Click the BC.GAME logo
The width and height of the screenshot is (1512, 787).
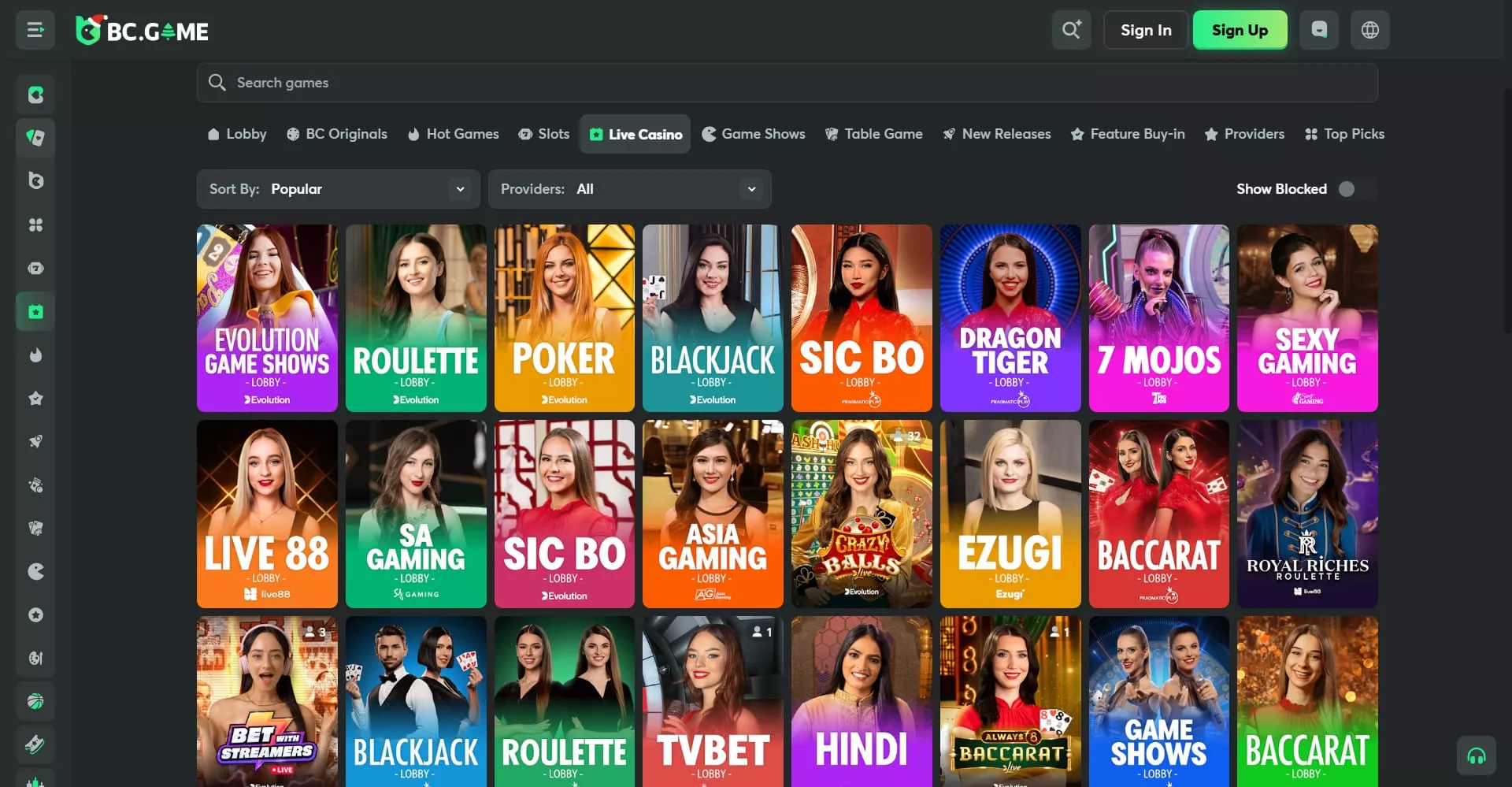(x=143, y=31)
